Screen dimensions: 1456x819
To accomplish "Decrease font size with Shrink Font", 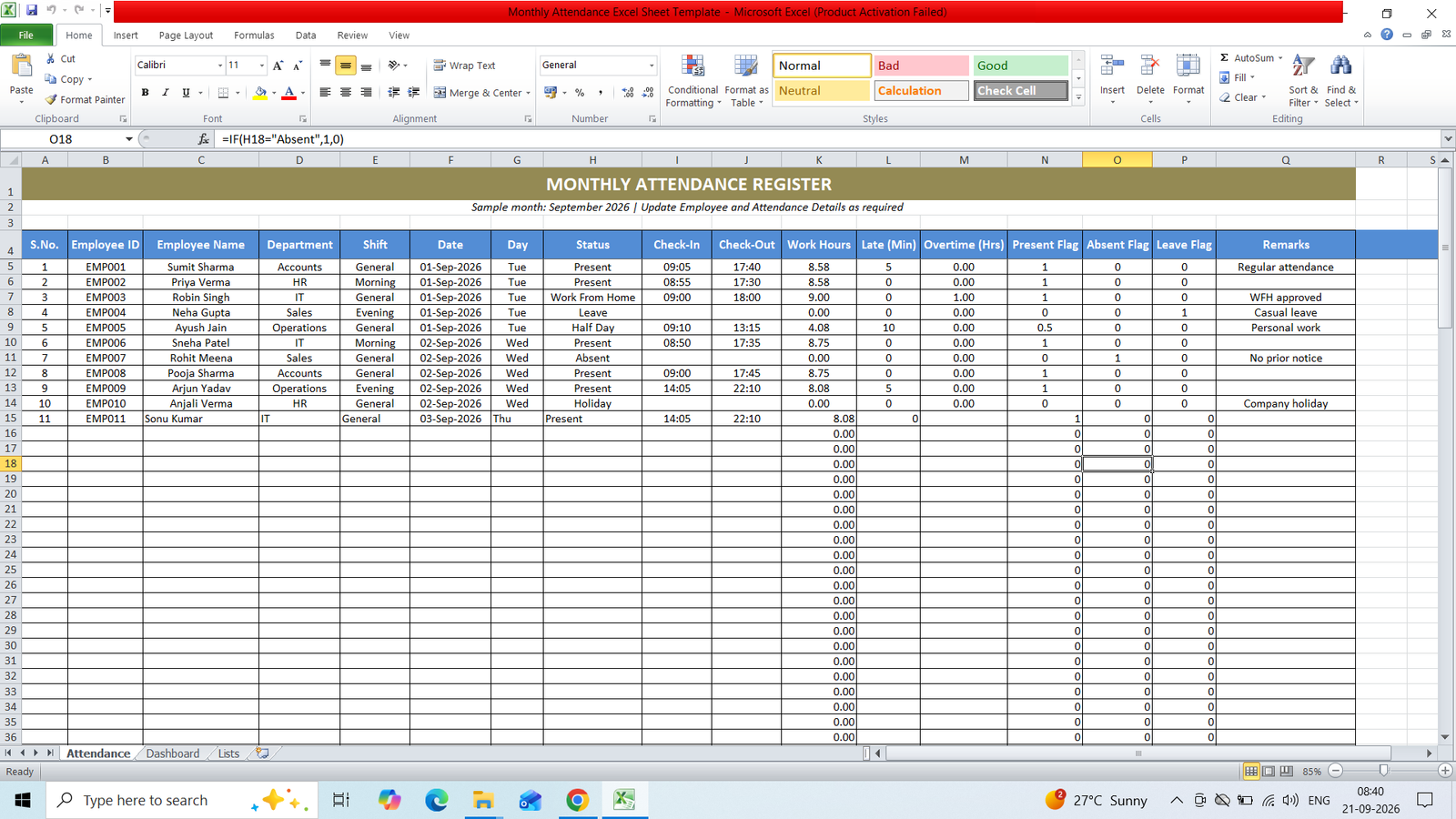I will (297, 66).
